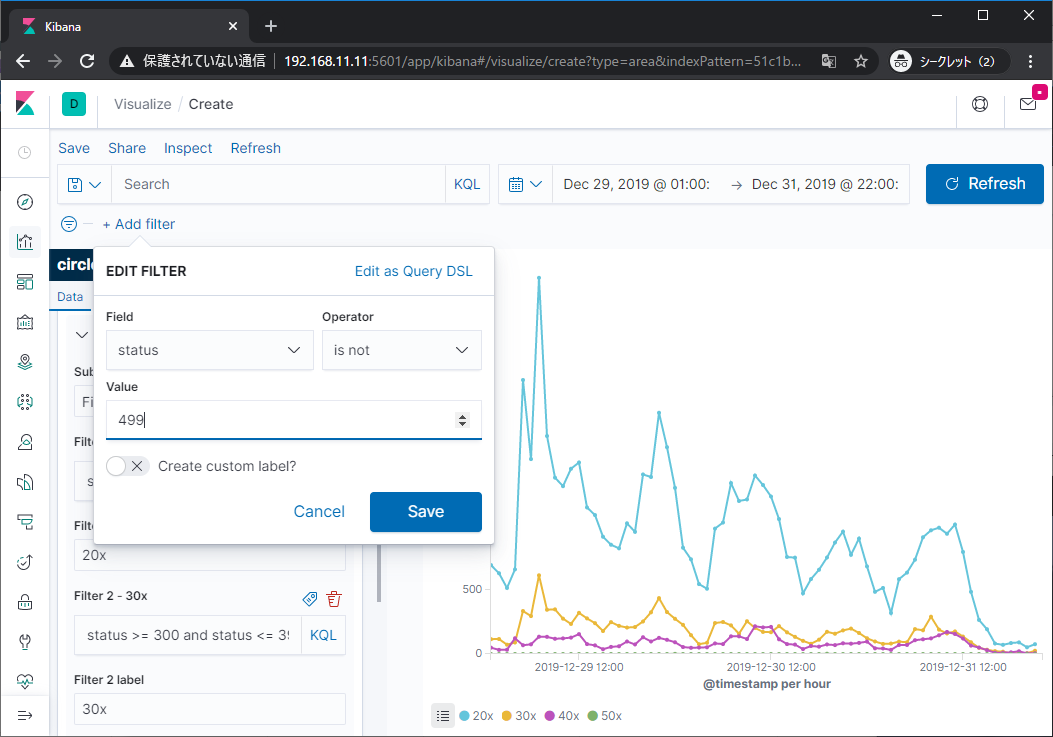Viewport: 1053px width, 737px height.
Task: Click Share in the top menu
Action: click(127, 148)
